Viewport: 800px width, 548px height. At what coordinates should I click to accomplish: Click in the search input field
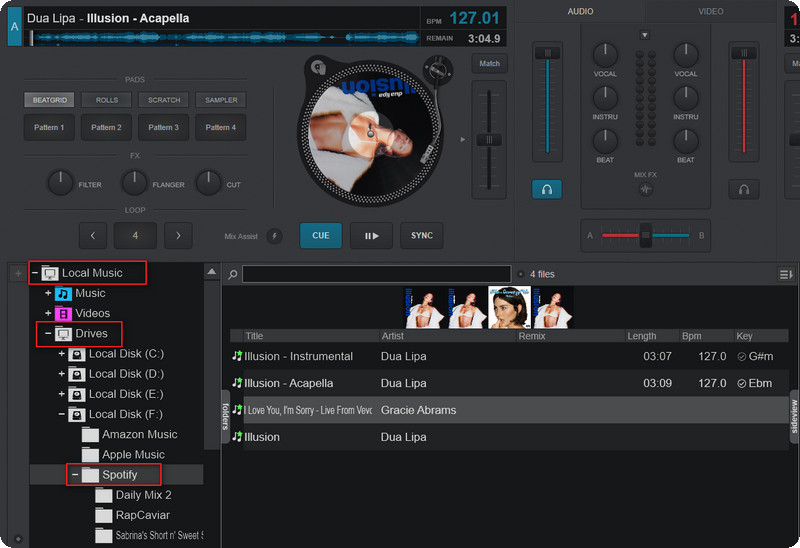pos(377,274)
